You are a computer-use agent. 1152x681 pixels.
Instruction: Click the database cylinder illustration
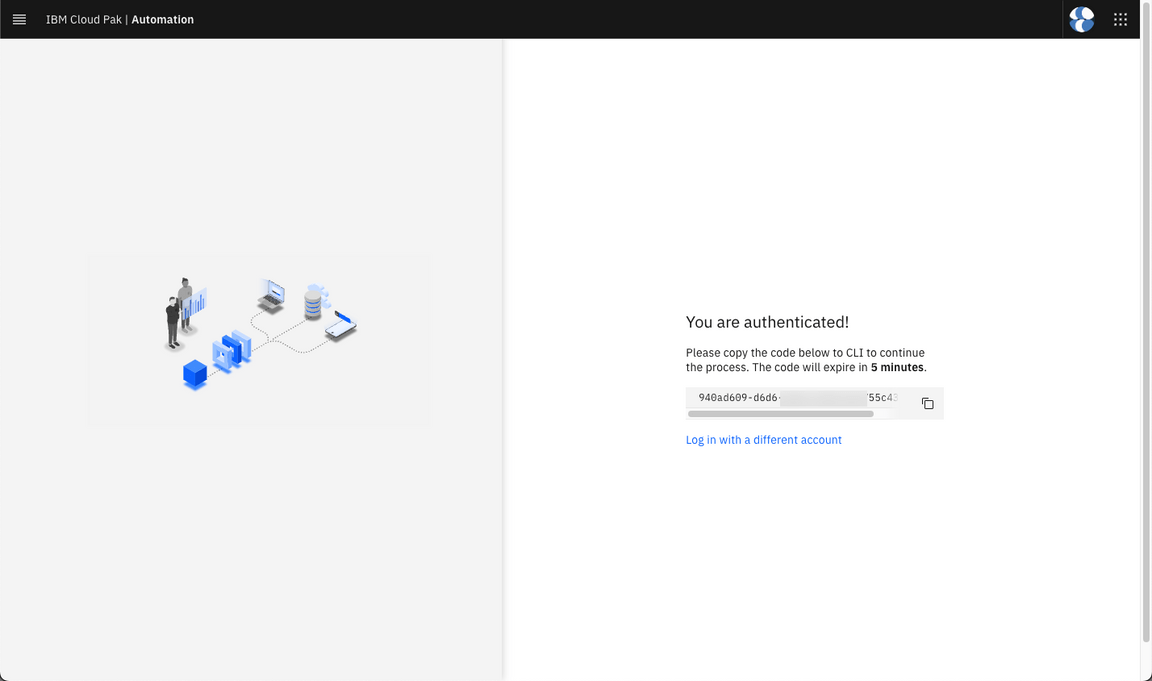(315, 301)
